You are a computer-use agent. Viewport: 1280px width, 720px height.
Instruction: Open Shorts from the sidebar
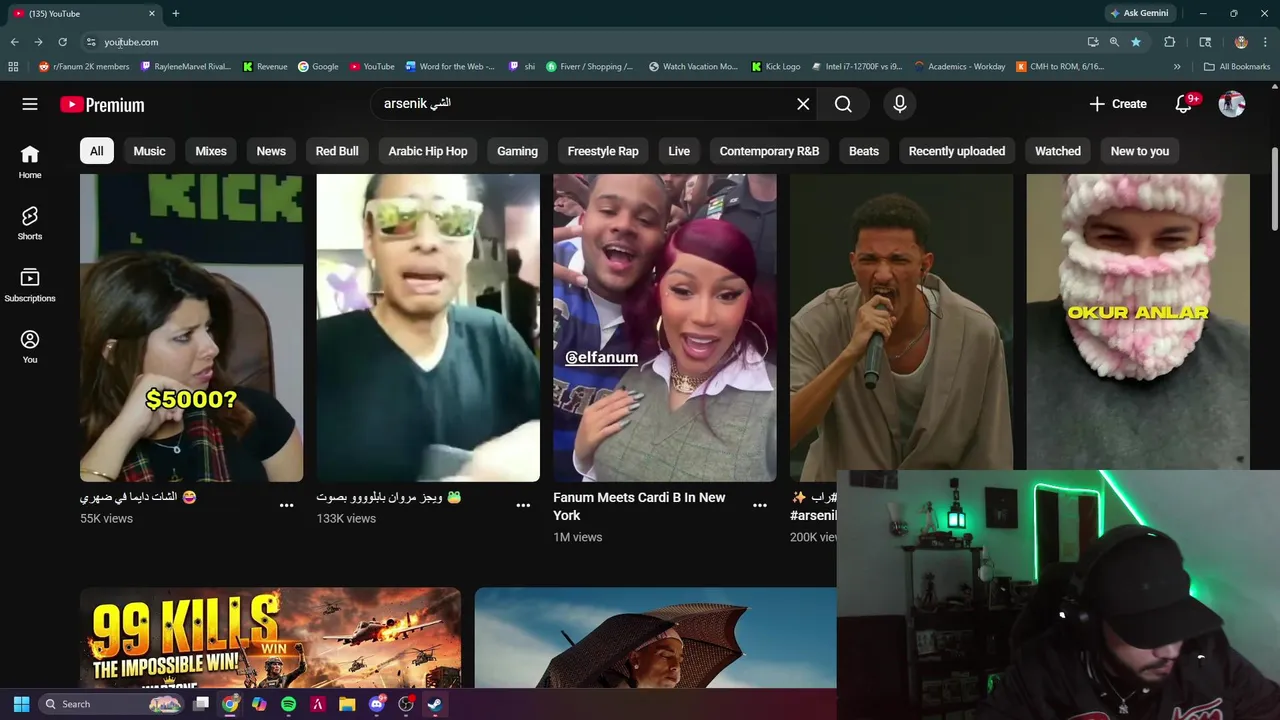(x=30, y=223)
